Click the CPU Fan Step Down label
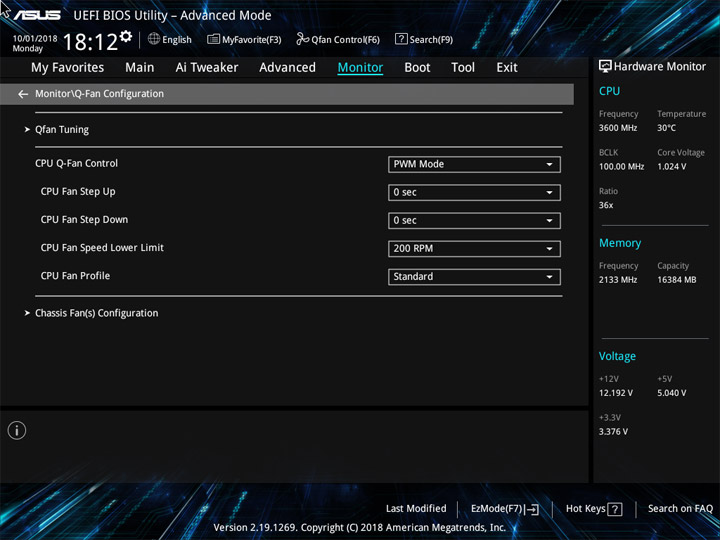This screenshot has height=540, width=720. [x=84, y=220]
